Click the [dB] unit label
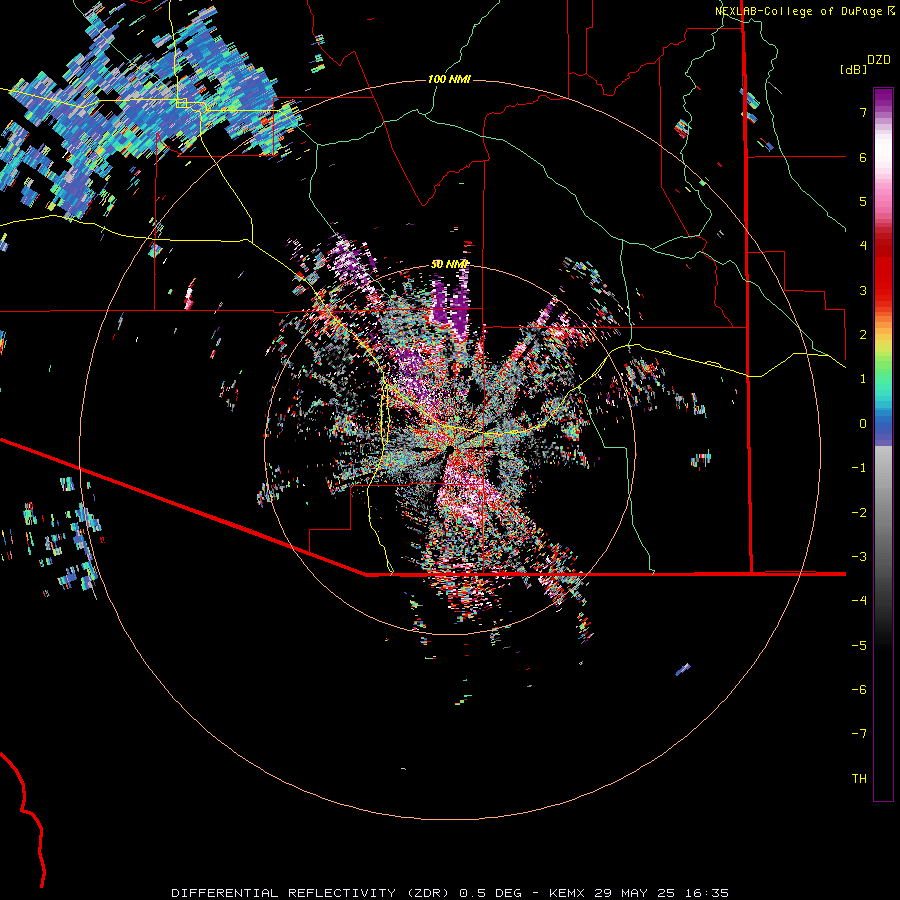This screenshot has width=900, height=900. pos(853,69)
